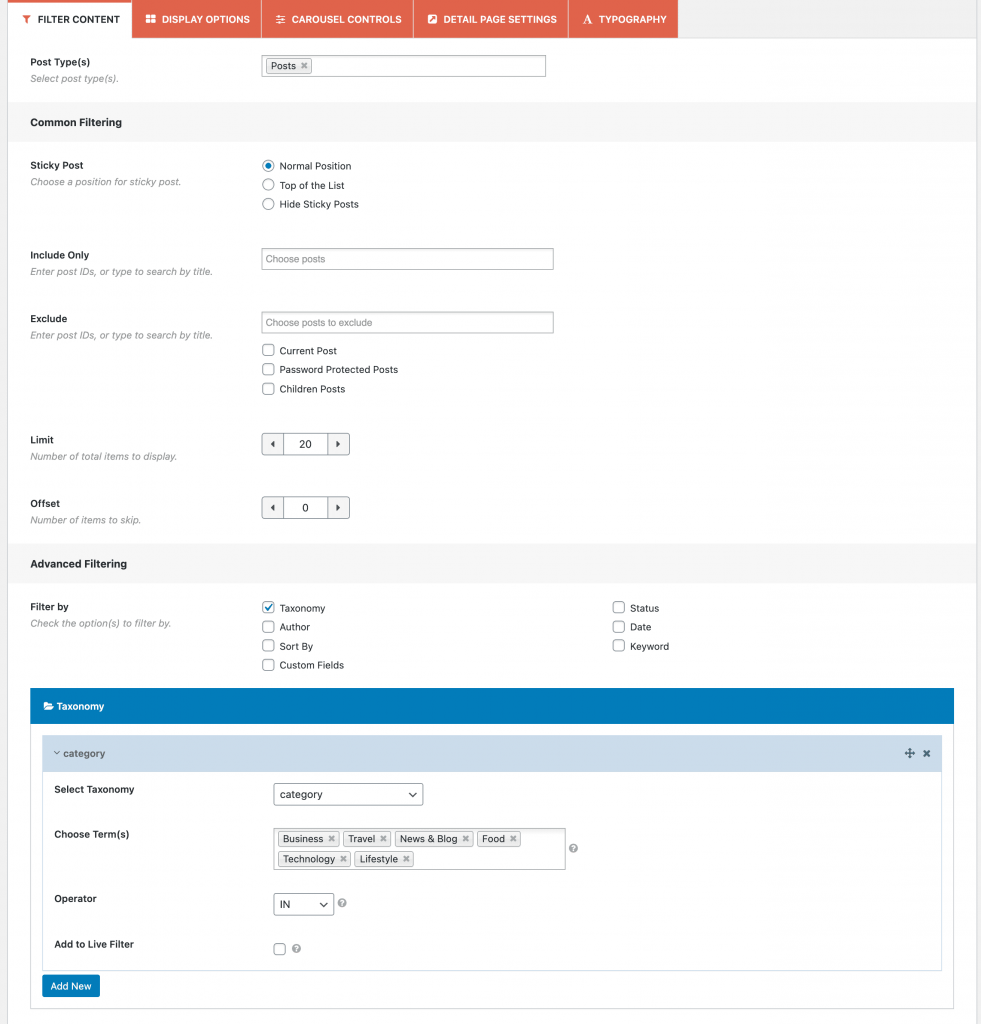
Task: Remove the Posts tag from Post Type(s)
Action: tap(304, 66)
